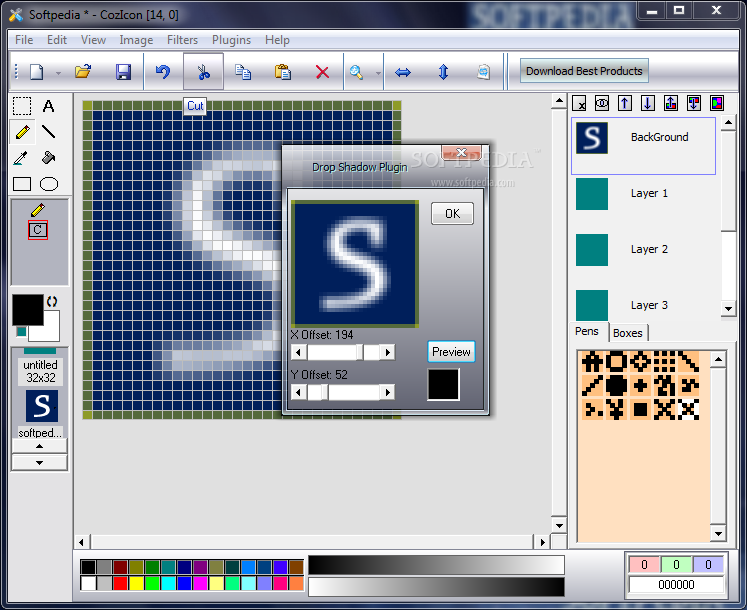Select the Ellipse shape tool
This screenshot has width=747, height=610.
click(x=49, y=184)
